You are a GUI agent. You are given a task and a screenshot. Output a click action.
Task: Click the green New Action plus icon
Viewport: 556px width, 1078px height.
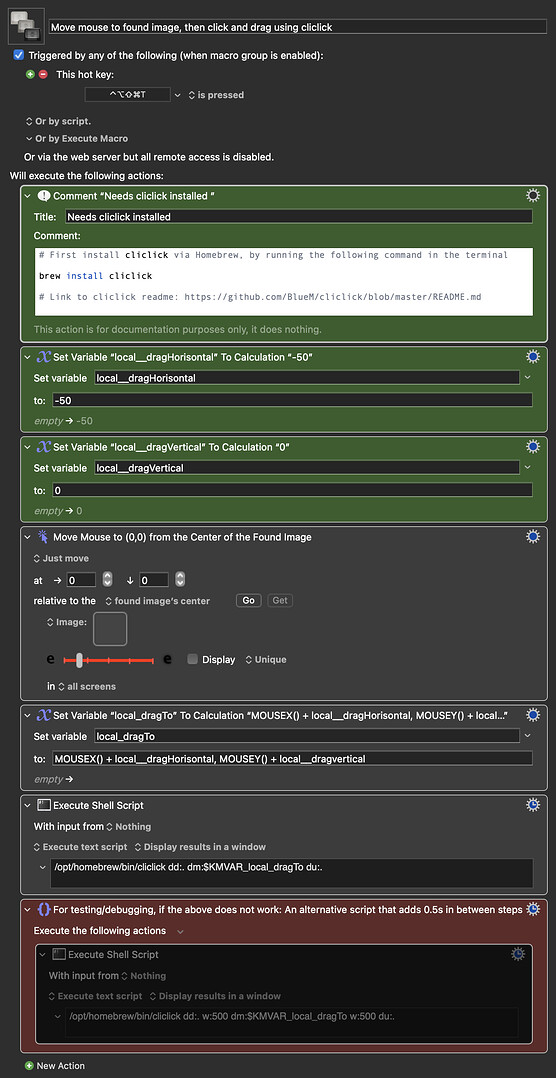(x=29, y=1066)
